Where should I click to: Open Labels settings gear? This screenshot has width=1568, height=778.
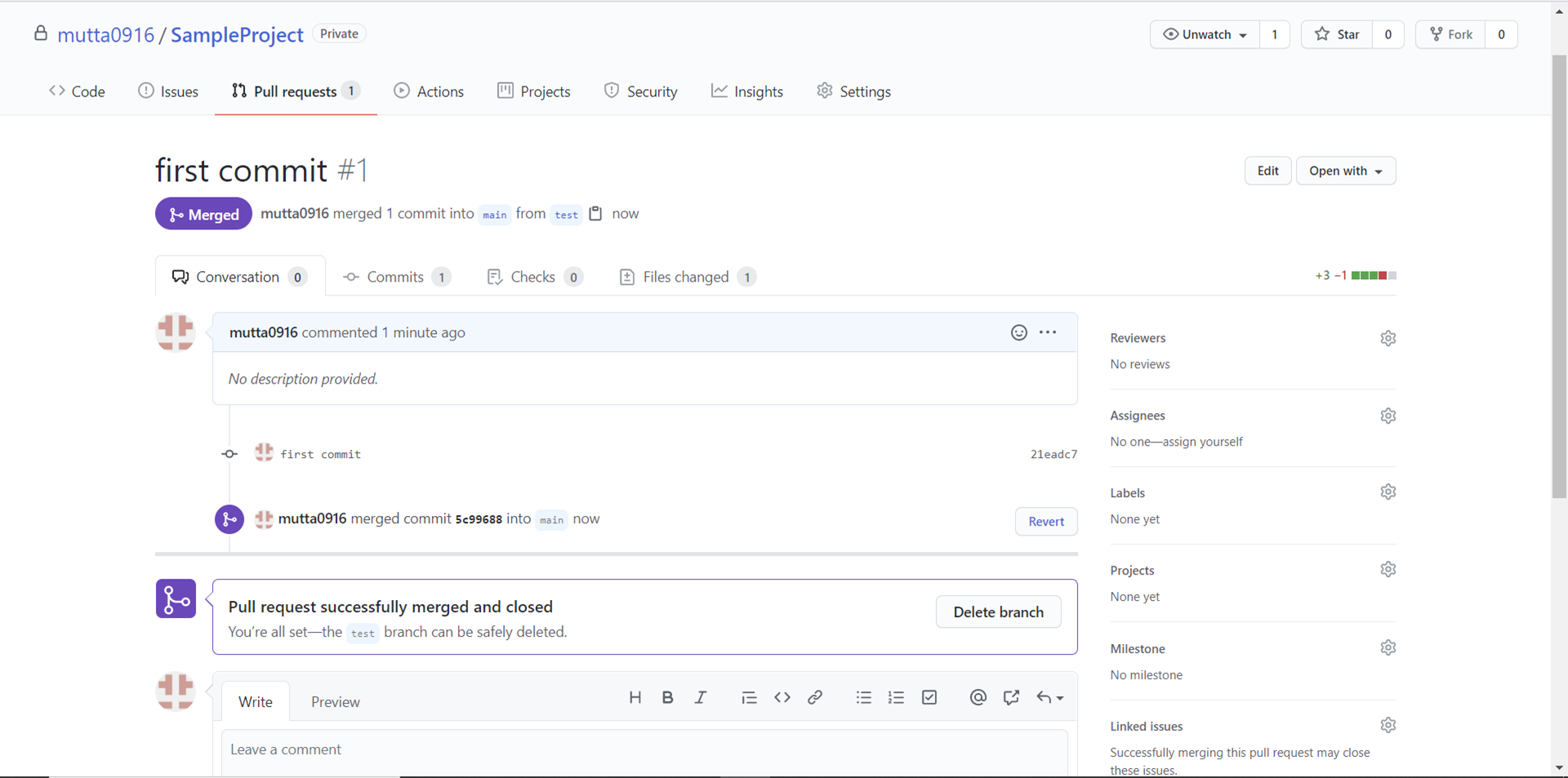(x=1388, y=491)
